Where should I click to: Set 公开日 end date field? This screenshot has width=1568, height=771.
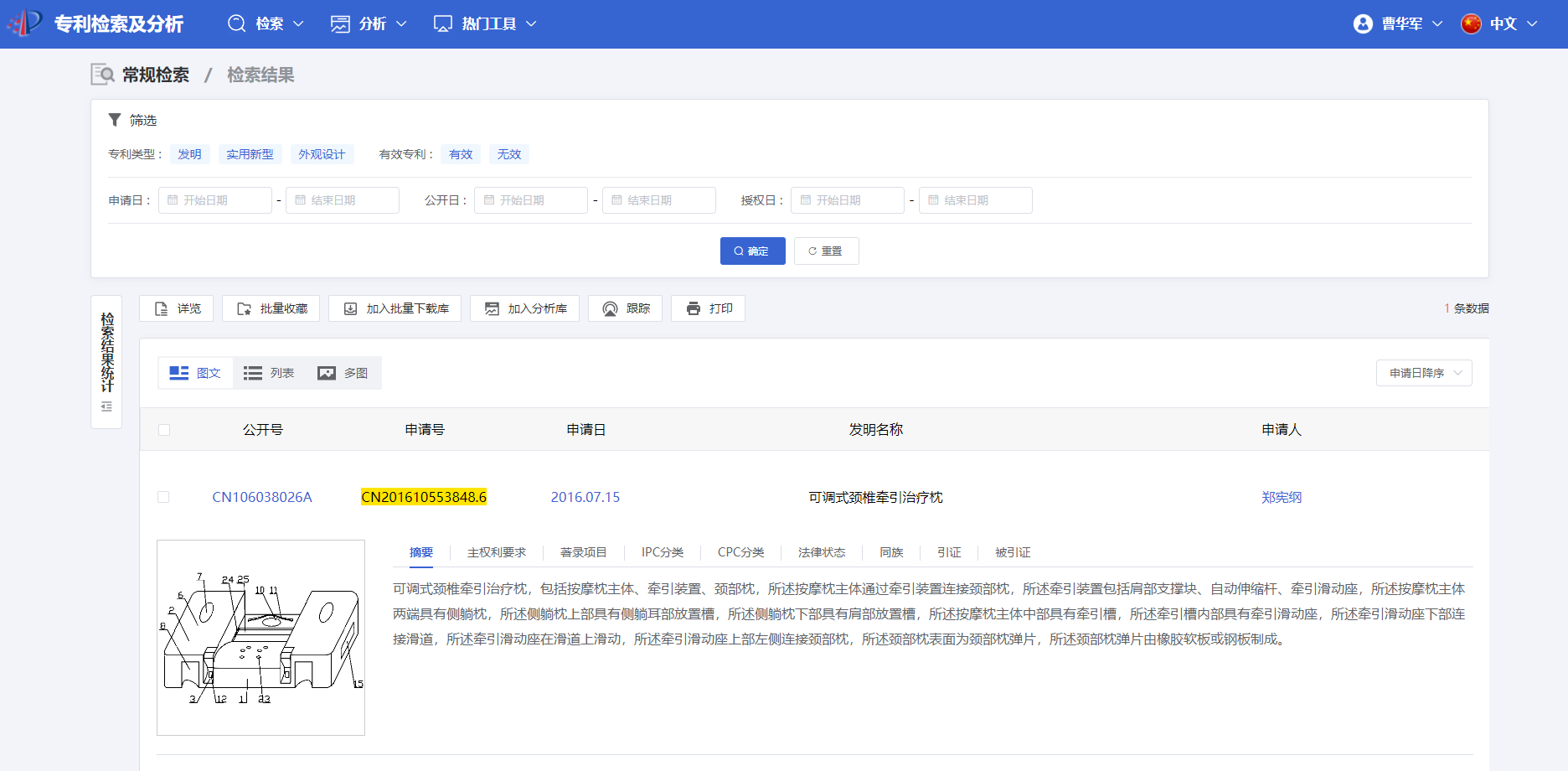(659, 200)
